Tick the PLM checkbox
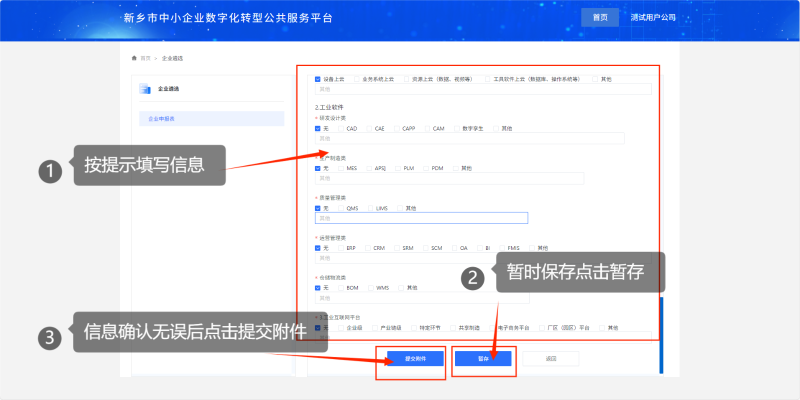Image resolution: width=800 pixels, height=400 pixels. pyautogui.click(x=398, y=168)
